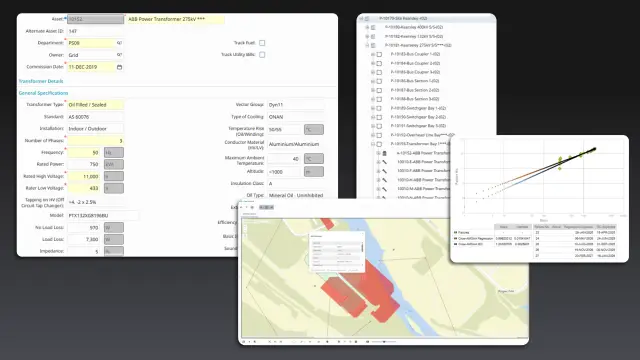
Task: Expand the Kearsley 132kV S/S tree node
Action: [x=367, y=36]
